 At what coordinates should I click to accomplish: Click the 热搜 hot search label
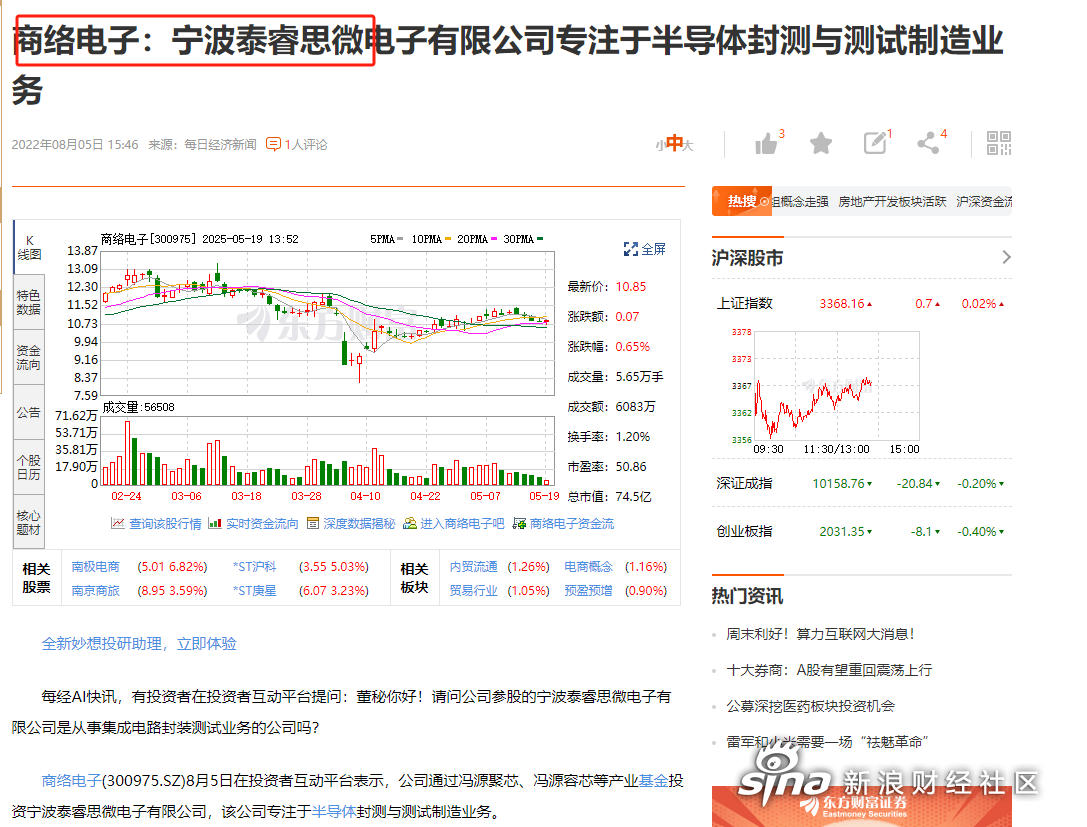coord(742,201)
